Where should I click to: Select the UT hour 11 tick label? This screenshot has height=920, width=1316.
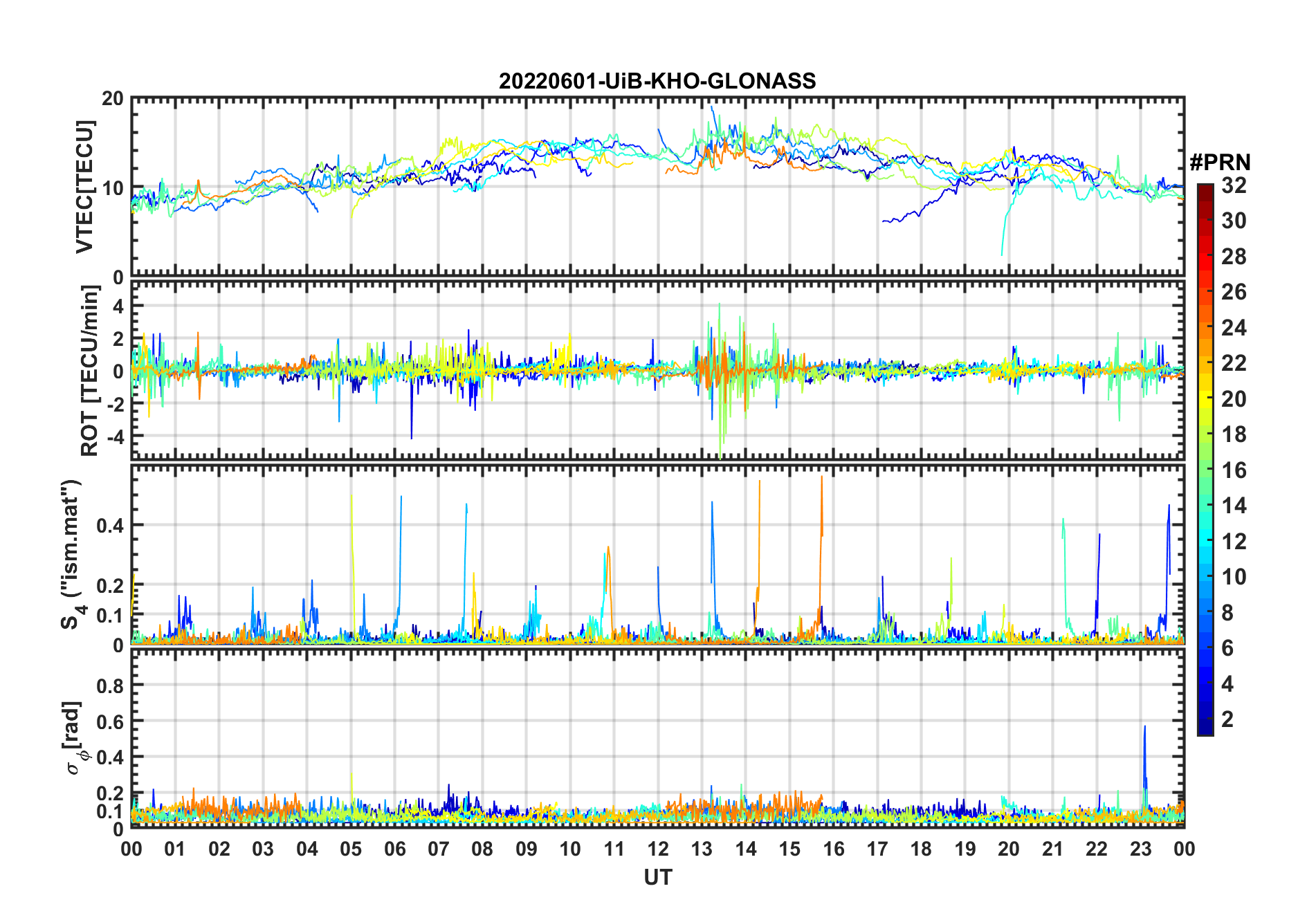coord(614,849)
